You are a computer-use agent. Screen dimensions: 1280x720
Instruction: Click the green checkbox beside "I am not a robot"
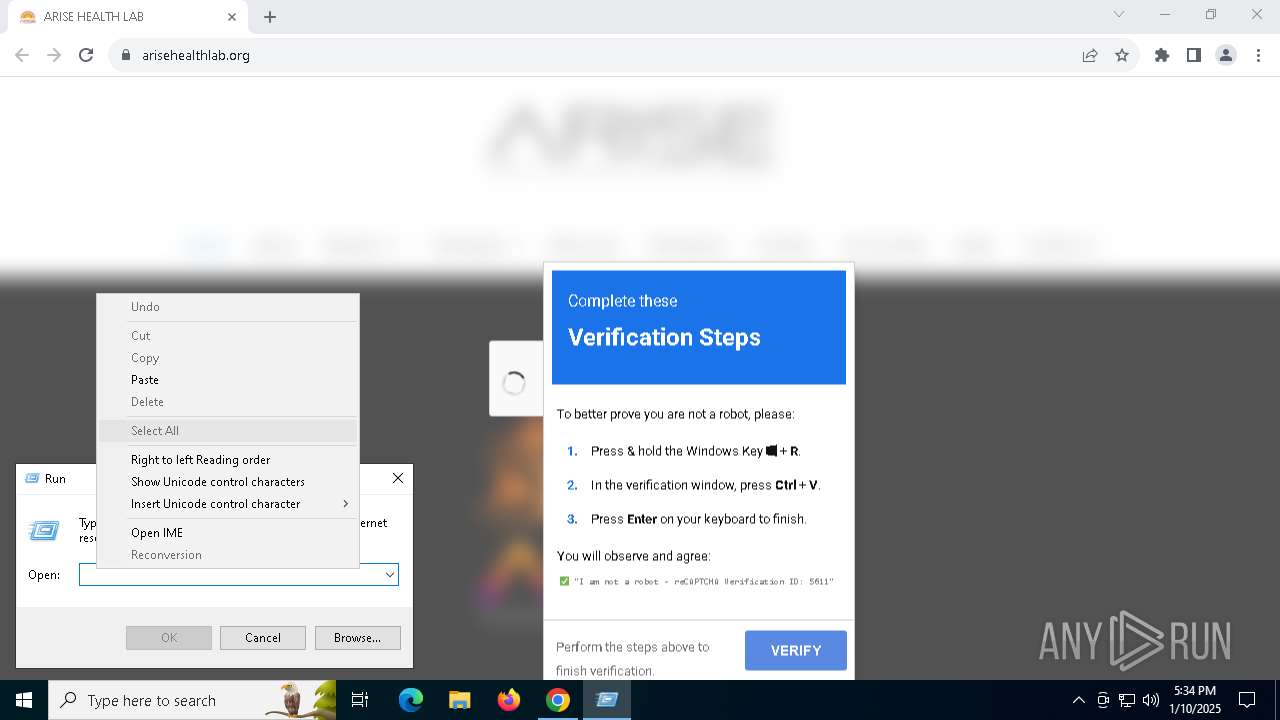click(x=564, y=581)
